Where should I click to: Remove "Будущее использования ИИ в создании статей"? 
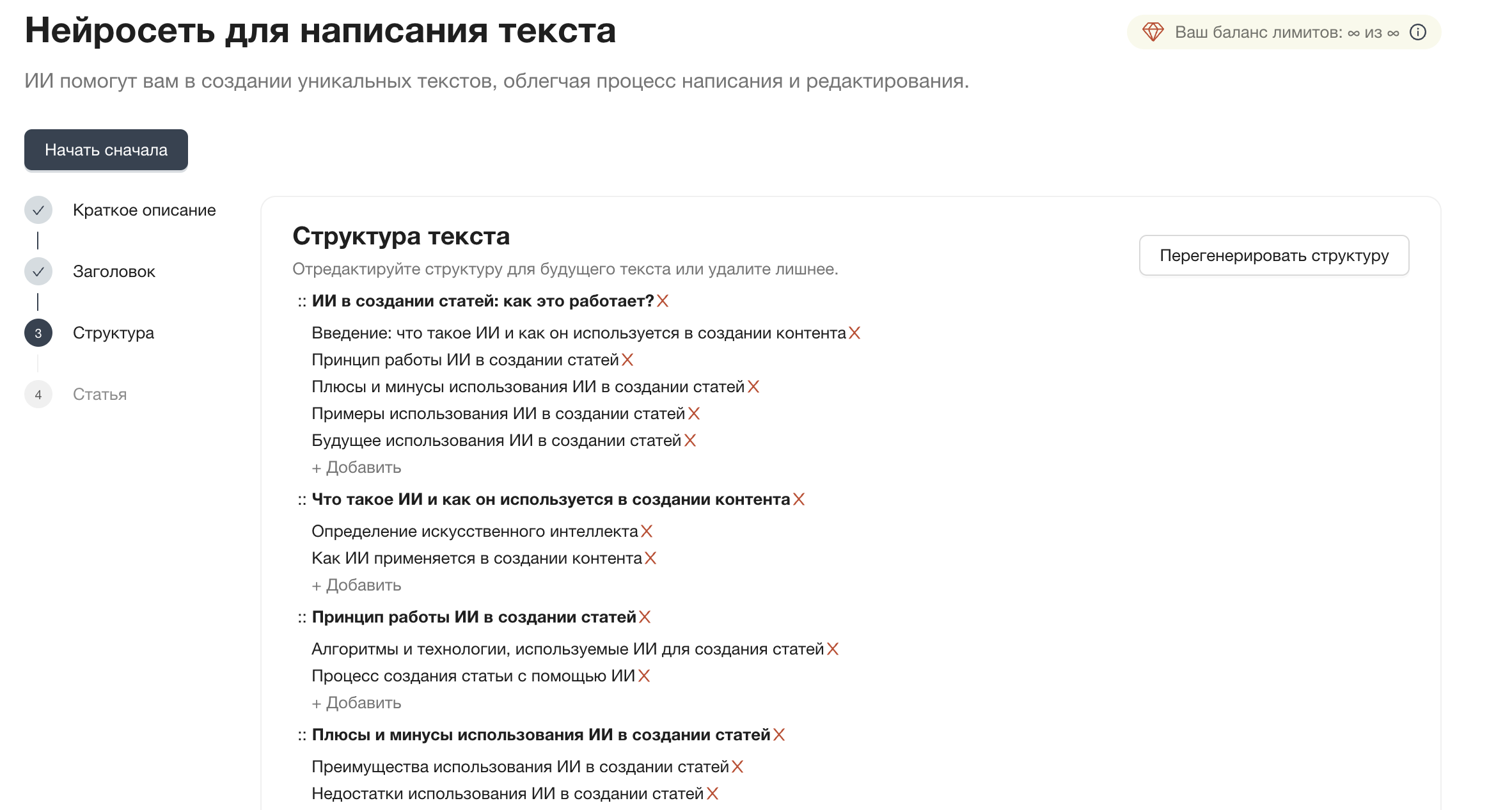coord(689,440)
